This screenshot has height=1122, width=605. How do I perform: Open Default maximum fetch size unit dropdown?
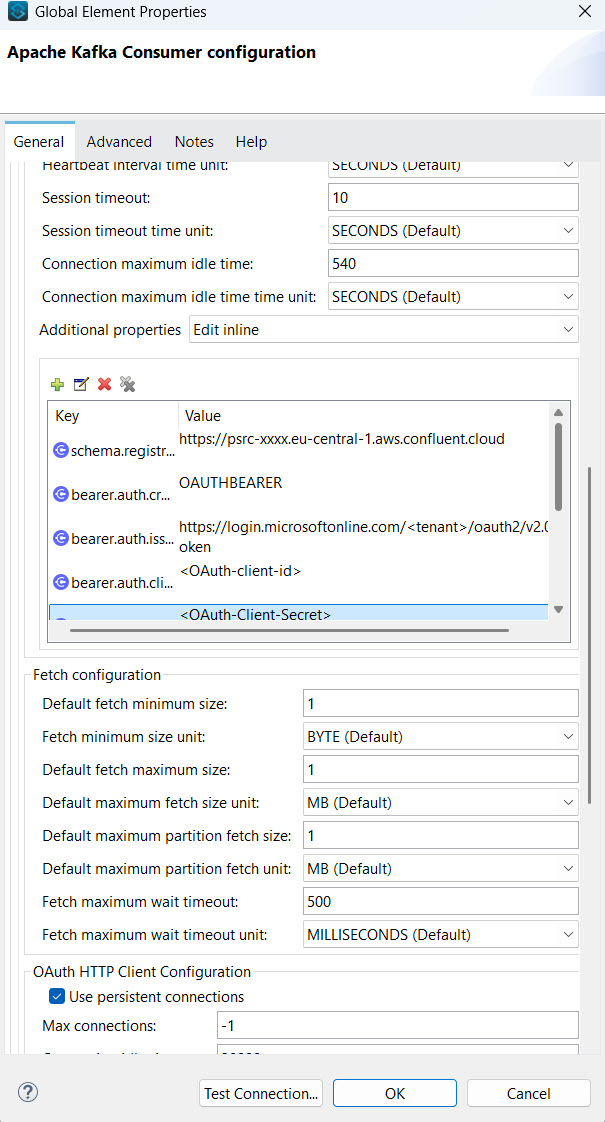[x=441, y=803]
